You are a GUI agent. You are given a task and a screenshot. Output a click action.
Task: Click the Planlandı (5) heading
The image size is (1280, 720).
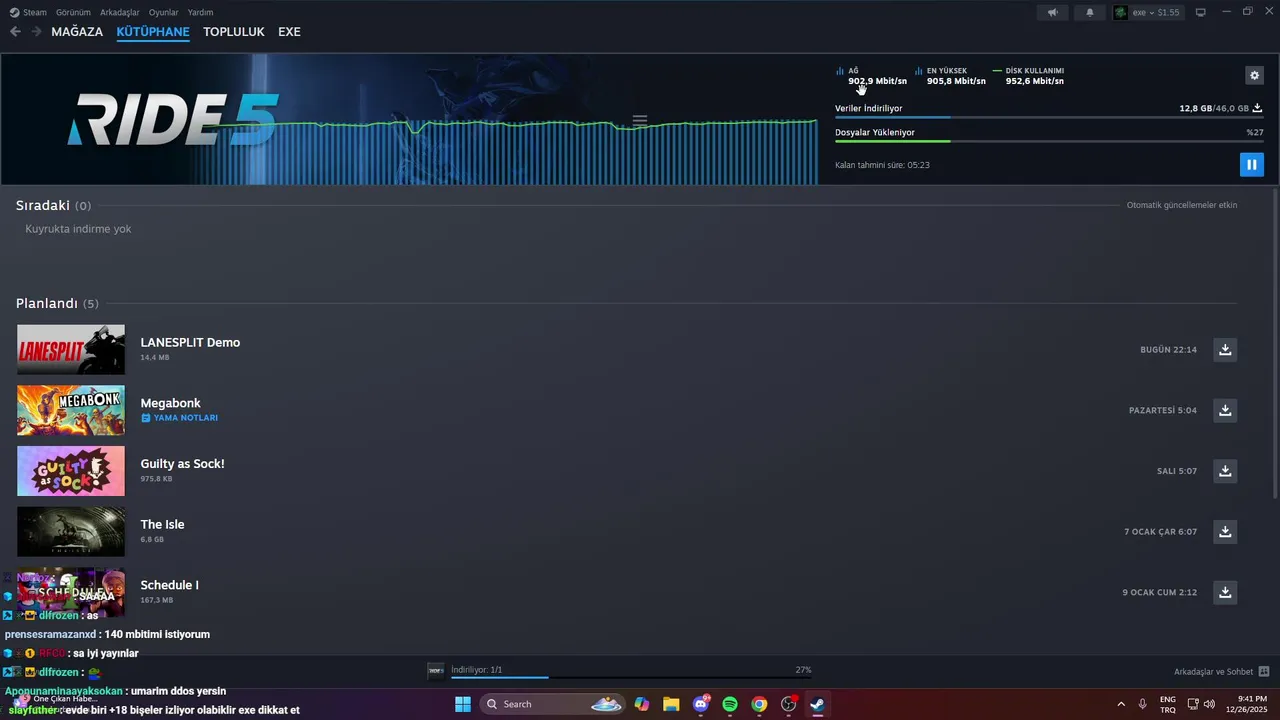pyautogui.click(x=57, y=303)
